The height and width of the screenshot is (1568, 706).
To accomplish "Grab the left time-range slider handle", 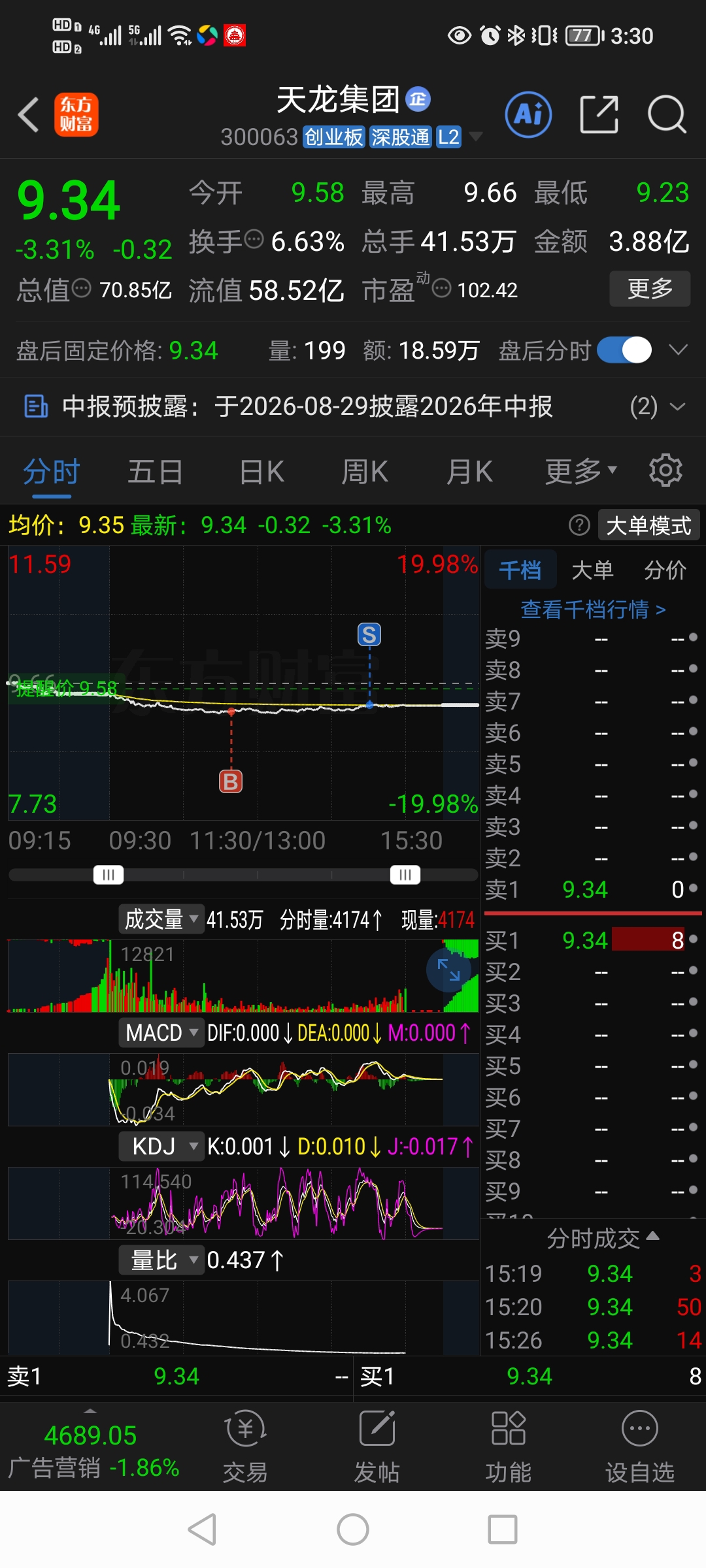I will click(x=109, y=875).
